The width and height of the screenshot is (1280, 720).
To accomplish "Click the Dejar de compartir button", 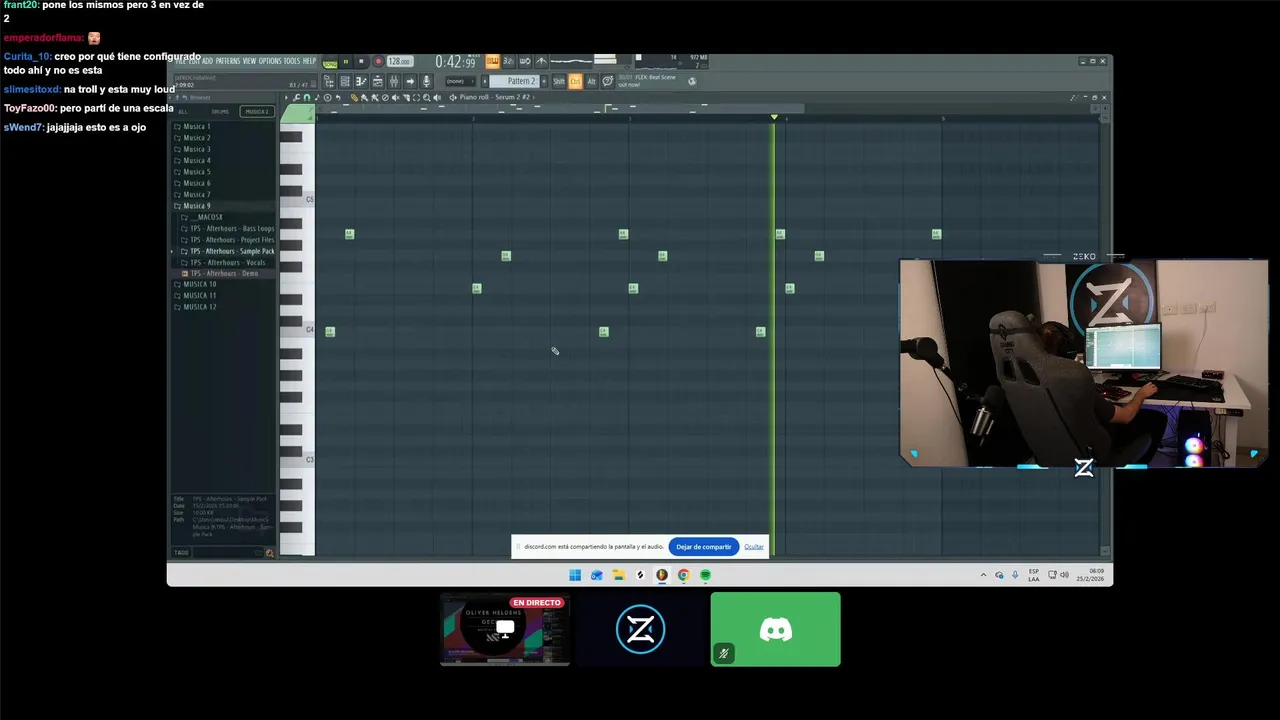I will [x=703, y=547].
